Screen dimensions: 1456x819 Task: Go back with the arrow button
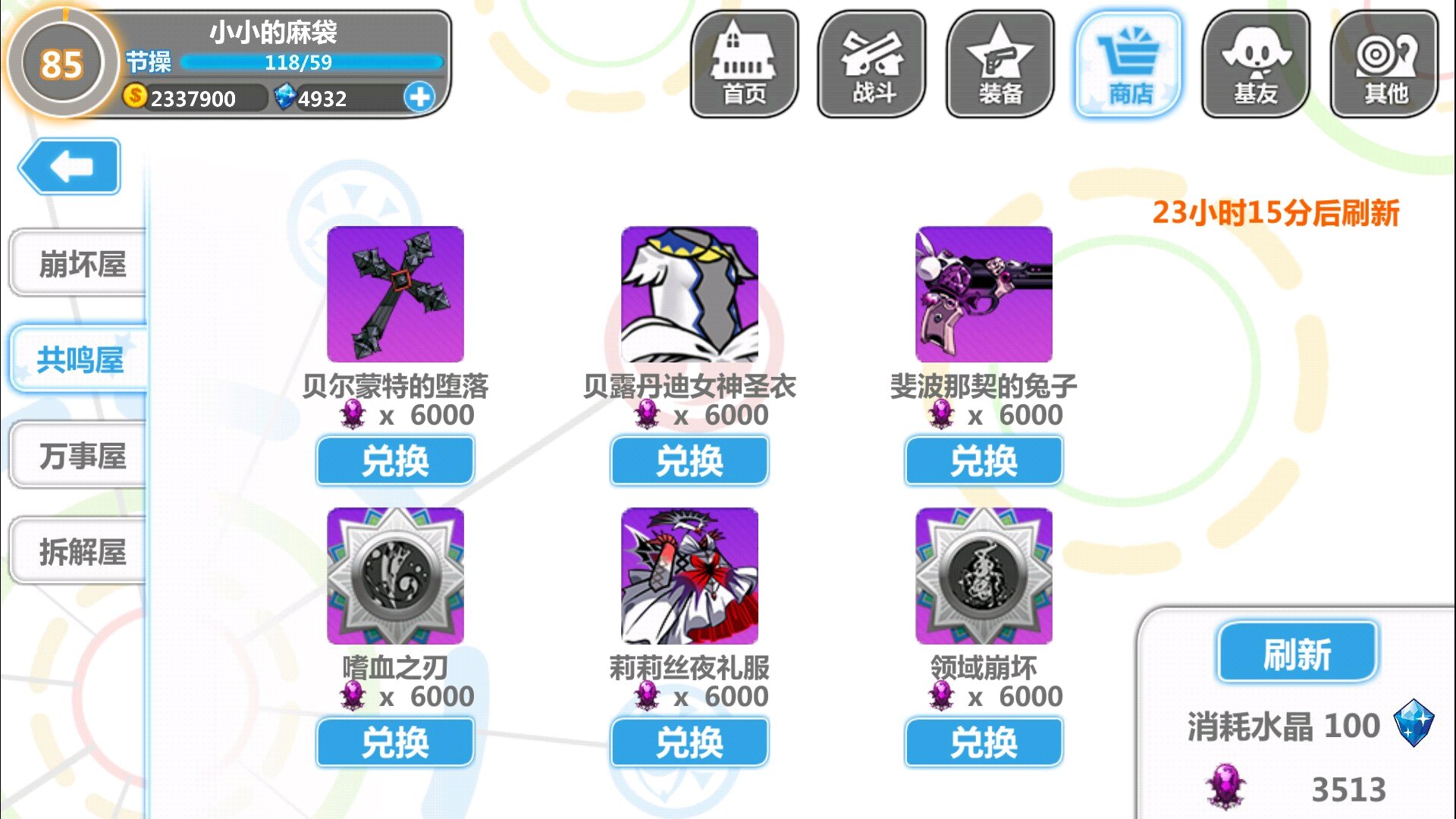pyautogui.click(x=71, y=166)
